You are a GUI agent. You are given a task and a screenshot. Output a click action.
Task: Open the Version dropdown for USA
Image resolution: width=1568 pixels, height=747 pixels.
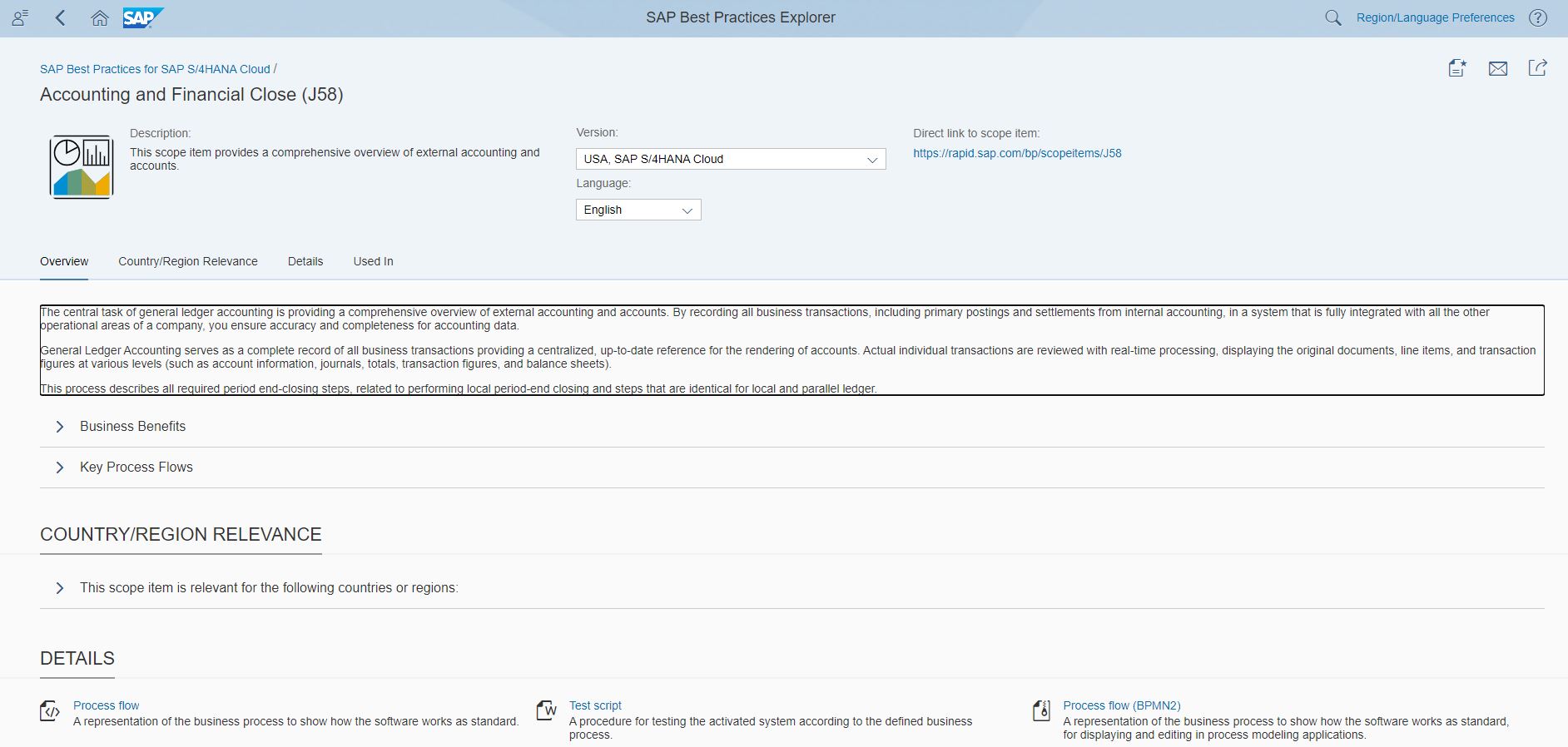point(730,159)
